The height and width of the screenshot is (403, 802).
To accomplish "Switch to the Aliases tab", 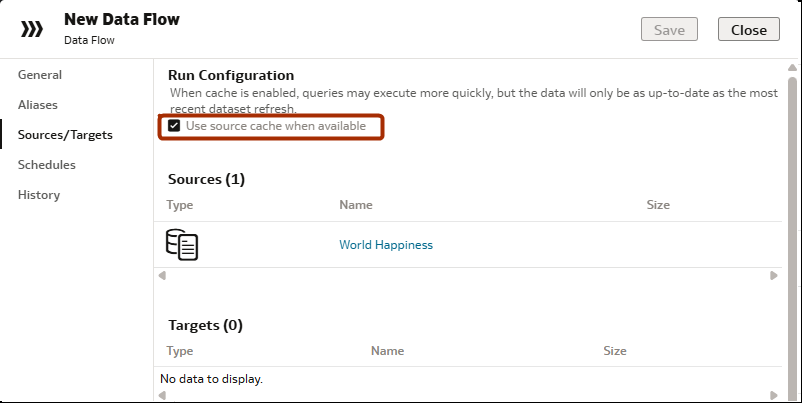I will click(38, 105).
